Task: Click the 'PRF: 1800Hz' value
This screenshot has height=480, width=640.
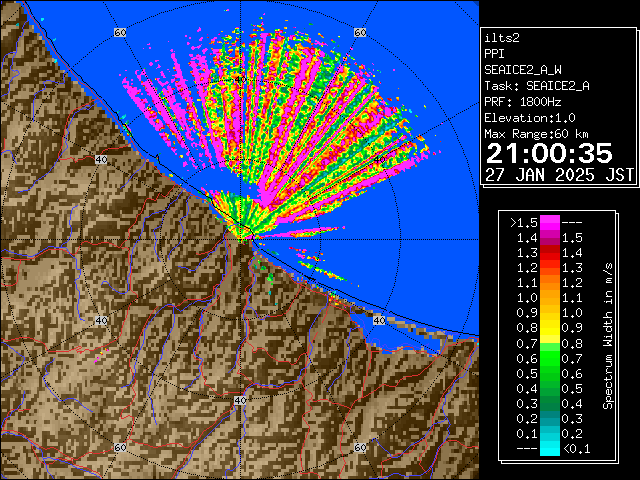Action: [523, 102]
